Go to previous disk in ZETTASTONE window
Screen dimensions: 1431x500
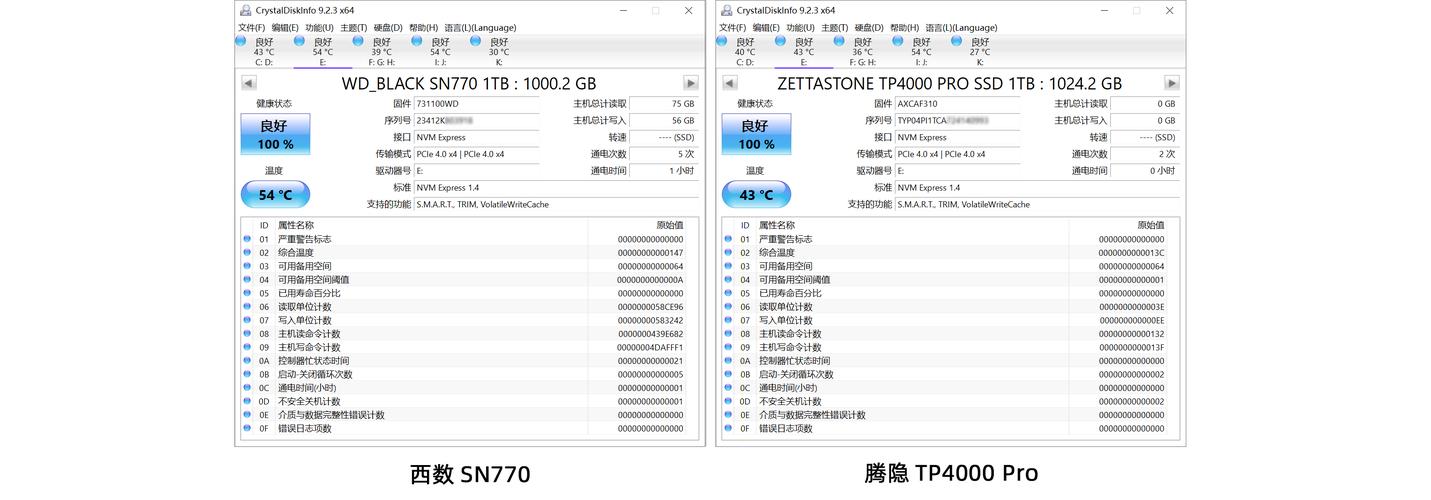pyautogui.click(x=730, y=83)
